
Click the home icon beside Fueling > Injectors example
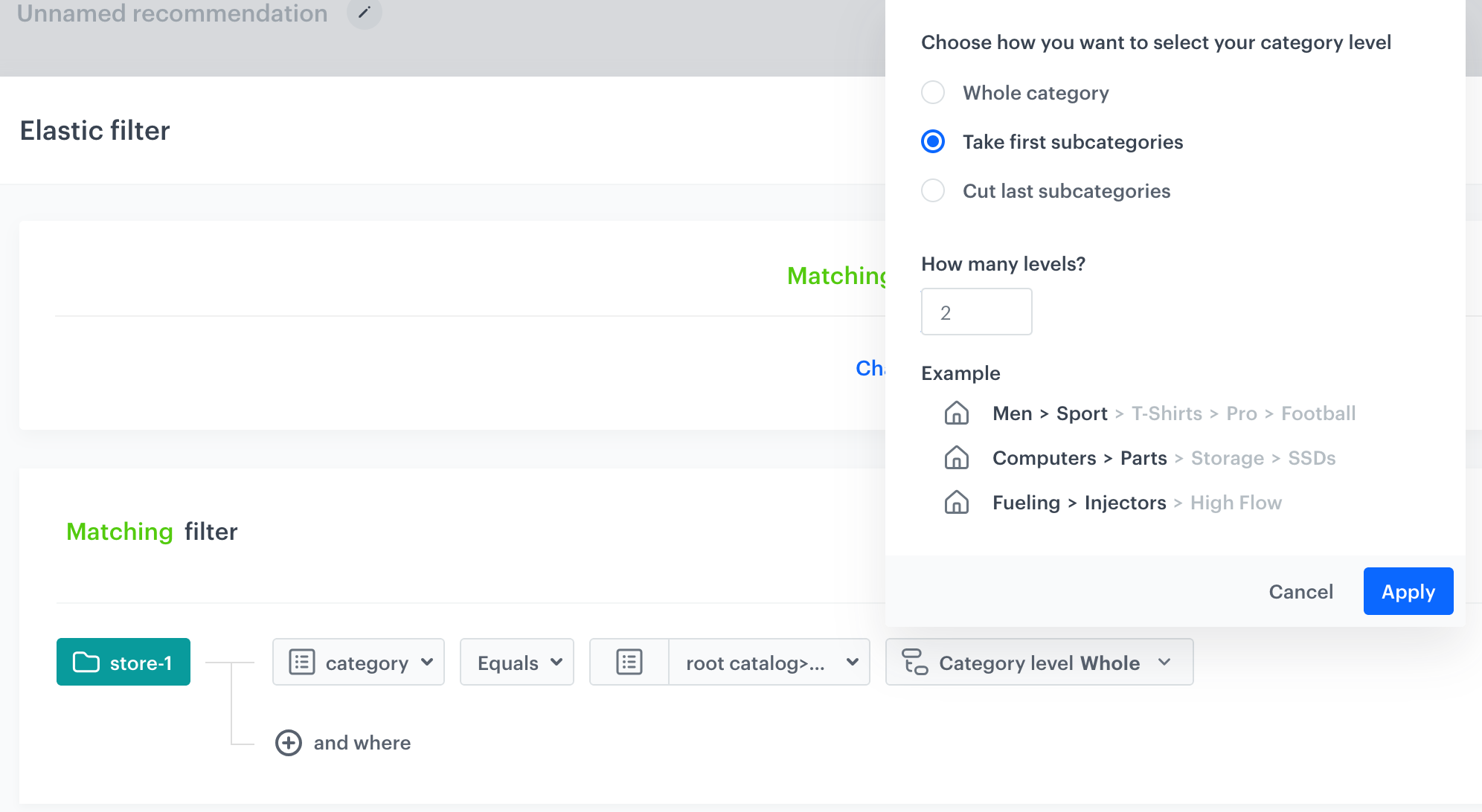(957, 503)
